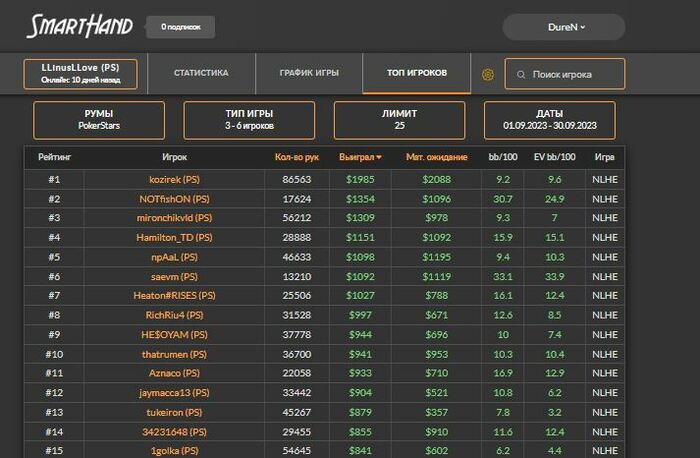
Task: Click the search magnifier icon
Action: tap(521, 75)
